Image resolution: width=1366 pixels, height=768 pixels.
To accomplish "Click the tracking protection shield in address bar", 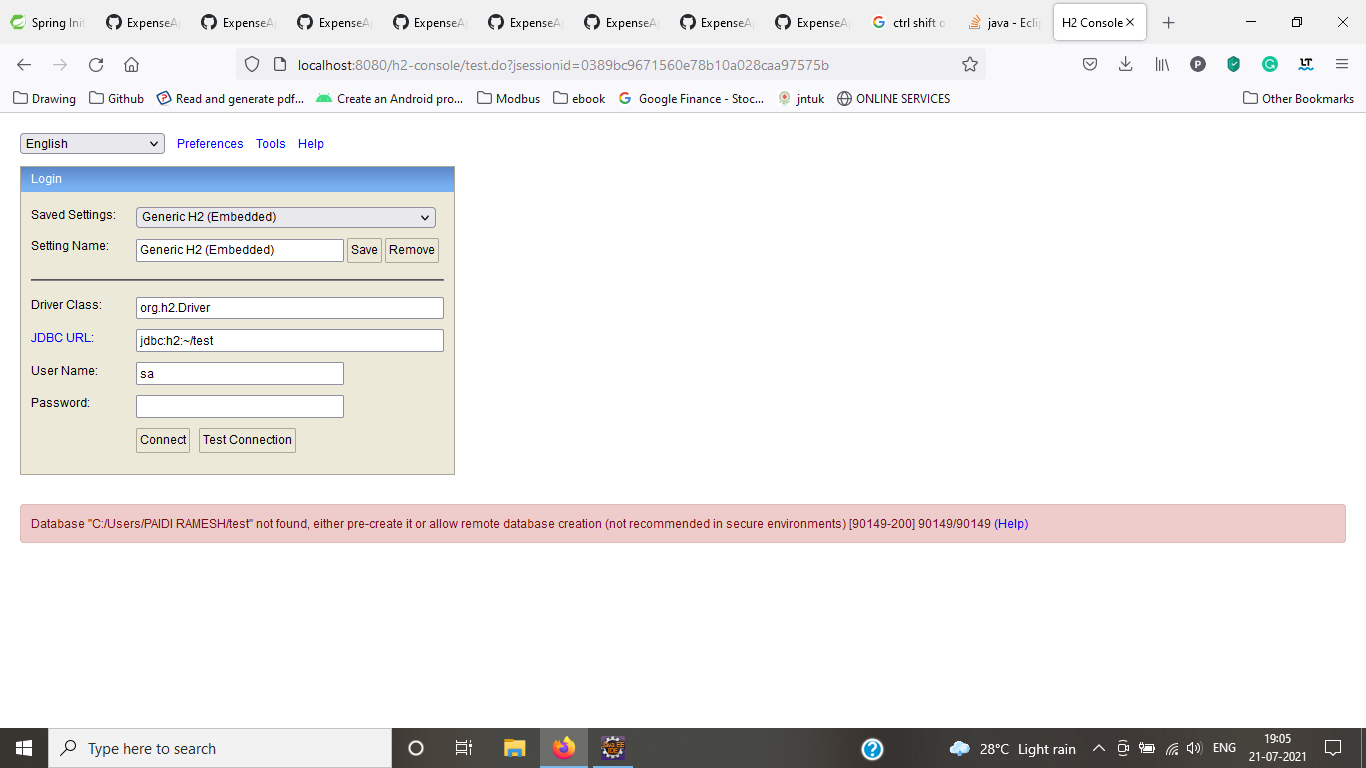I will (251, 63).
